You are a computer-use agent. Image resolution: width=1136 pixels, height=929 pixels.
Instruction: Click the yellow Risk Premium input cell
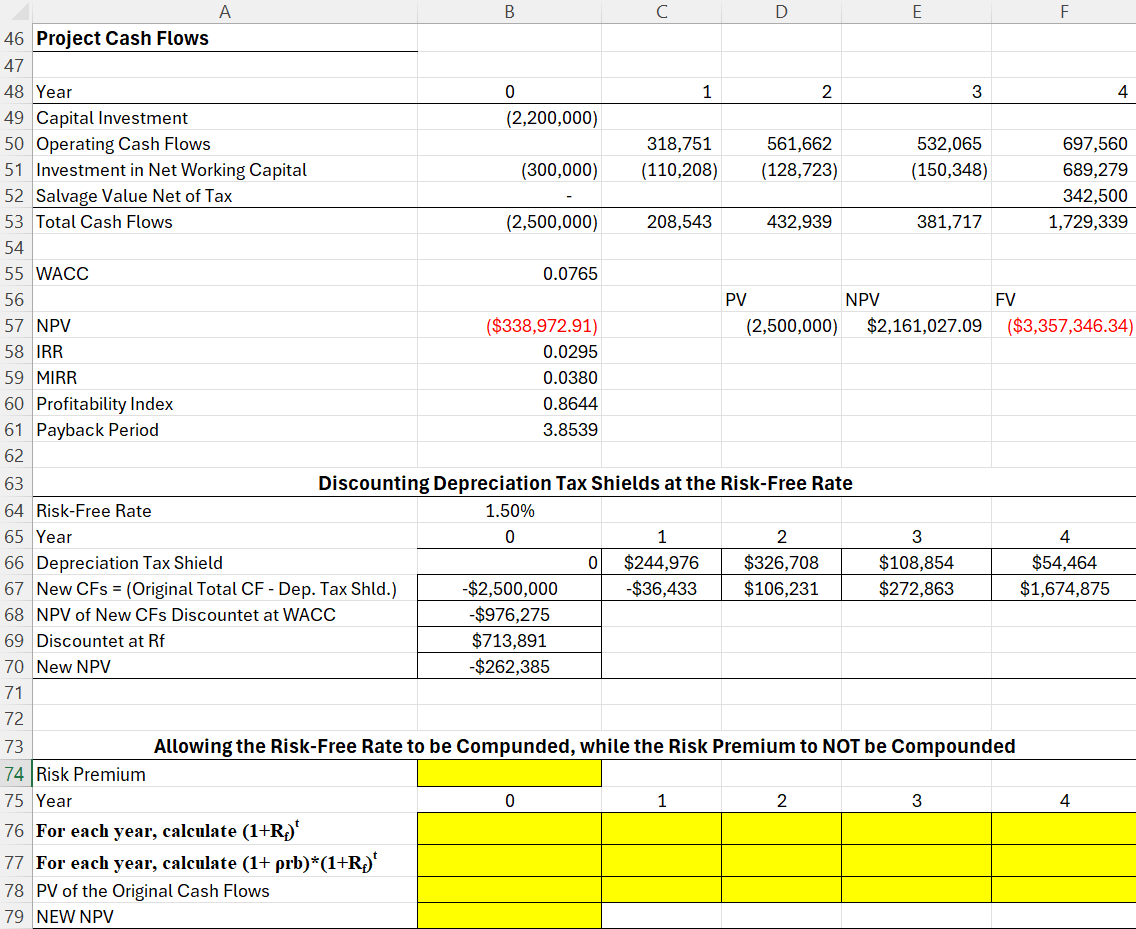pyautogui.click(x=509, y=773)
